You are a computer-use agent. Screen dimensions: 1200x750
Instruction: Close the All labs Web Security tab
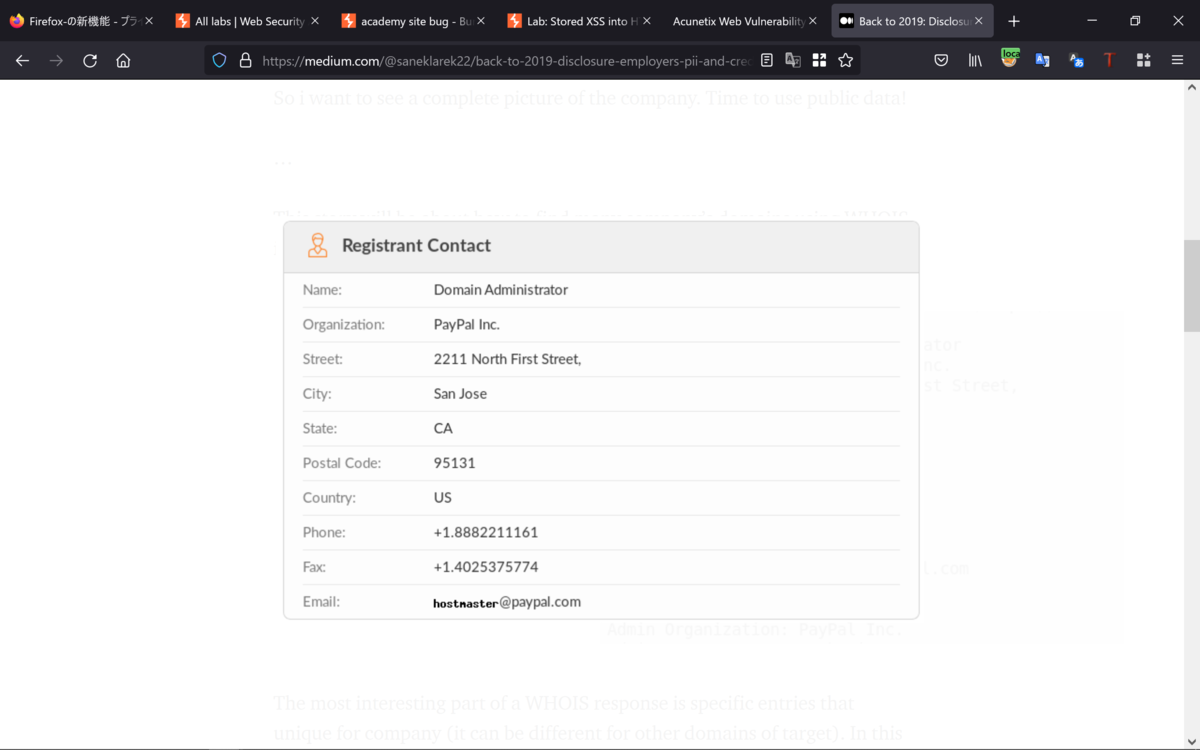315,21
